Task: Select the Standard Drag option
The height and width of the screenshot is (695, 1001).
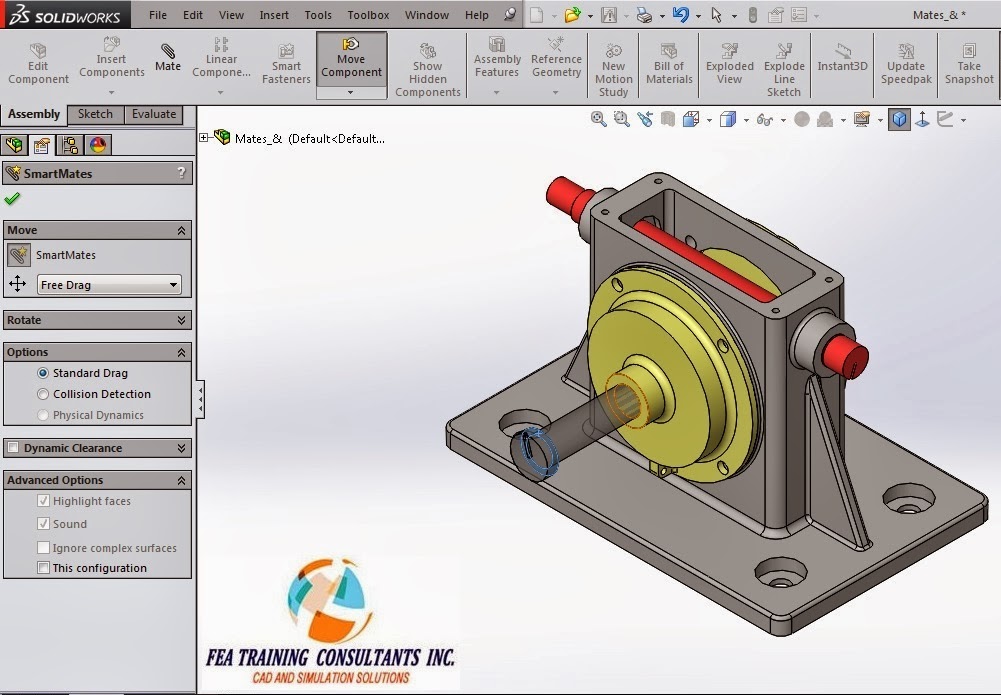Action: tap(43, 373)
